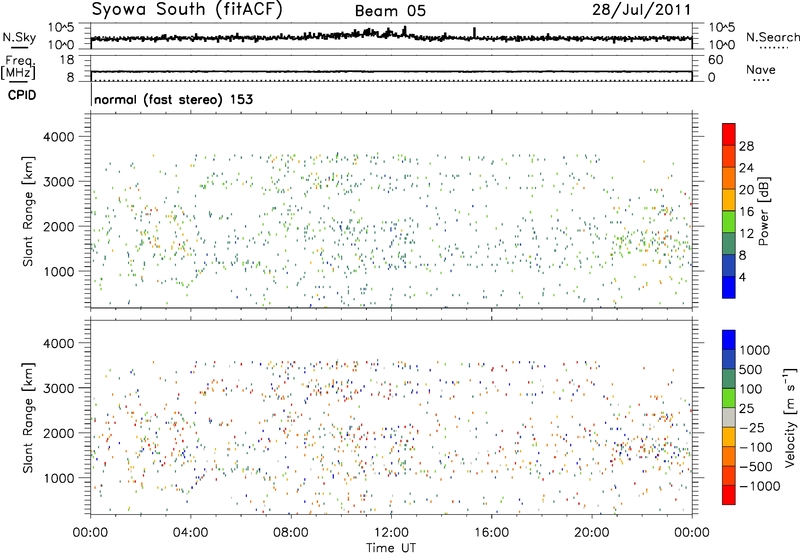This screenshot has height=554, width=800.
Task: Click the '16:00' time axis label
Action: coord(491,533)
